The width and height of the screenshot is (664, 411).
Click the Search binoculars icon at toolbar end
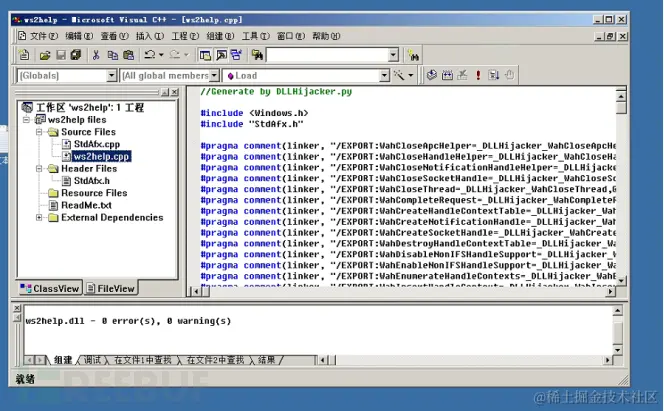click(413, 55)
